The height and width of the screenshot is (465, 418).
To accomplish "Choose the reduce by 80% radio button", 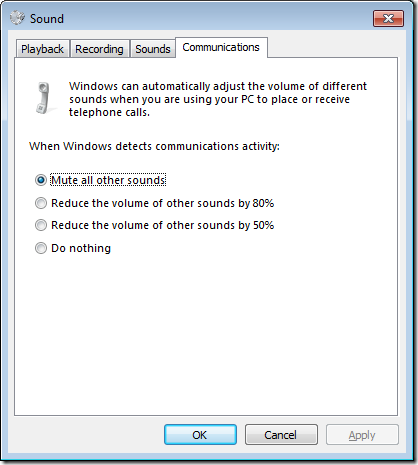I will [41, 203].
